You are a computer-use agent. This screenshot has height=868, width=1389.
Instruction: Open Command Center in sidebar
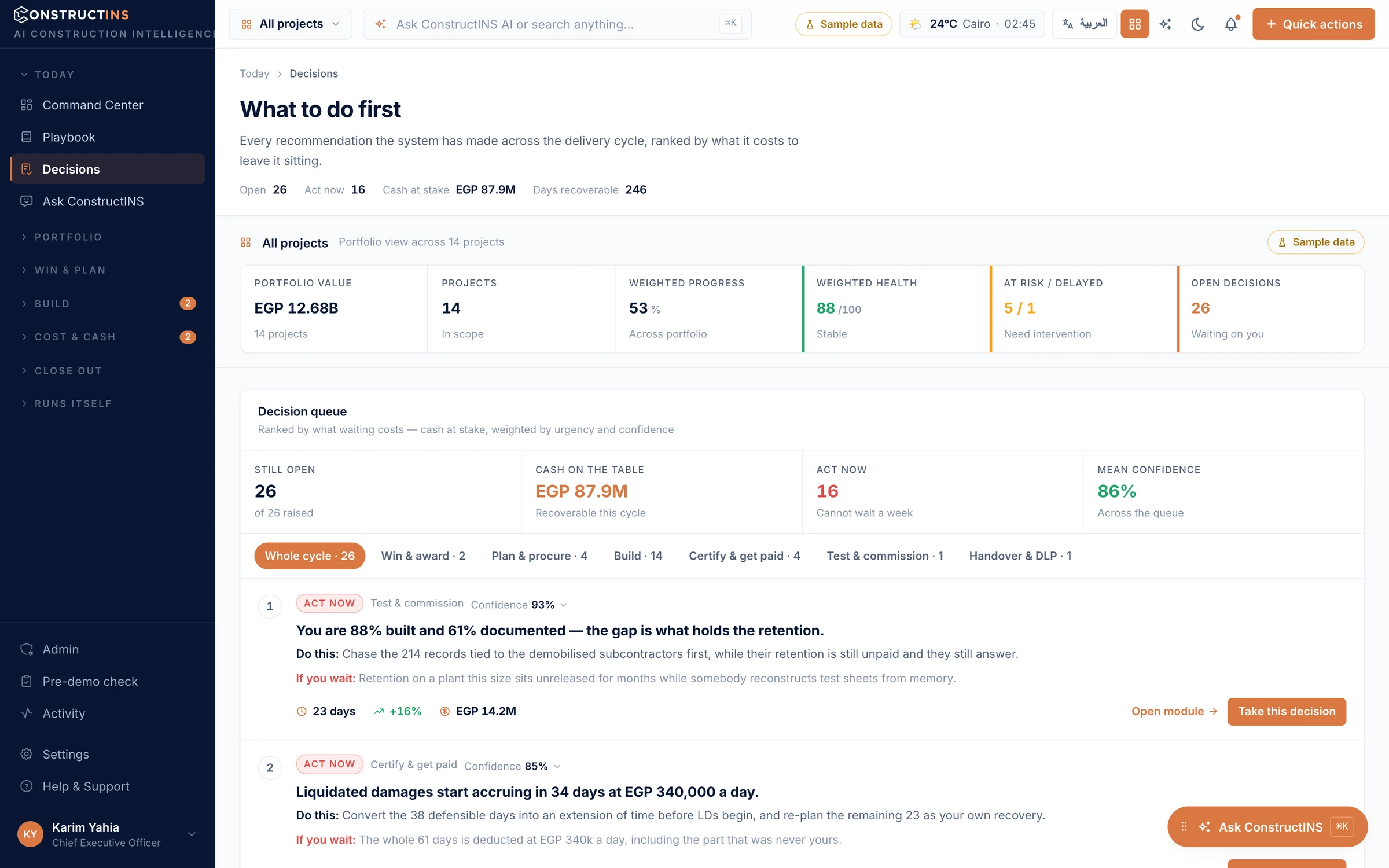(108, 105)
